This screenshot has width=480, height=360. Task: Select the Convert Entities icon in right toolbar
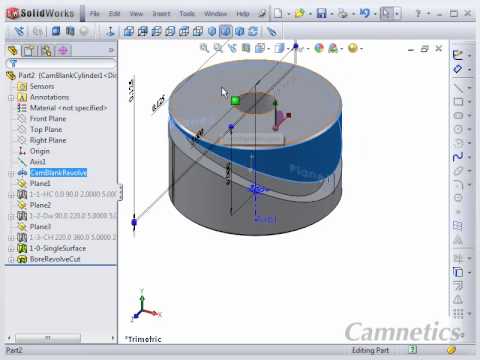tap(458, 272)
